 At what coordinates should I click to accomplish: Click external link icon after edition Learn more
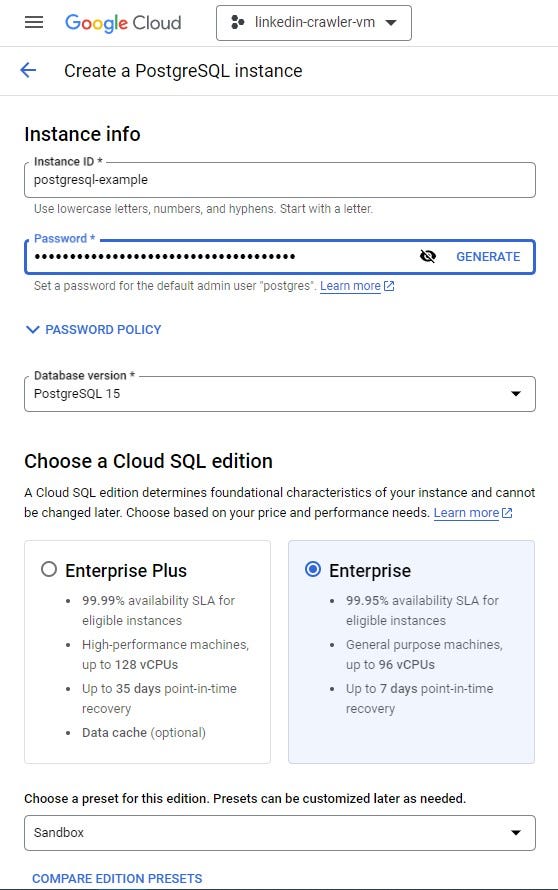(507, 513)
